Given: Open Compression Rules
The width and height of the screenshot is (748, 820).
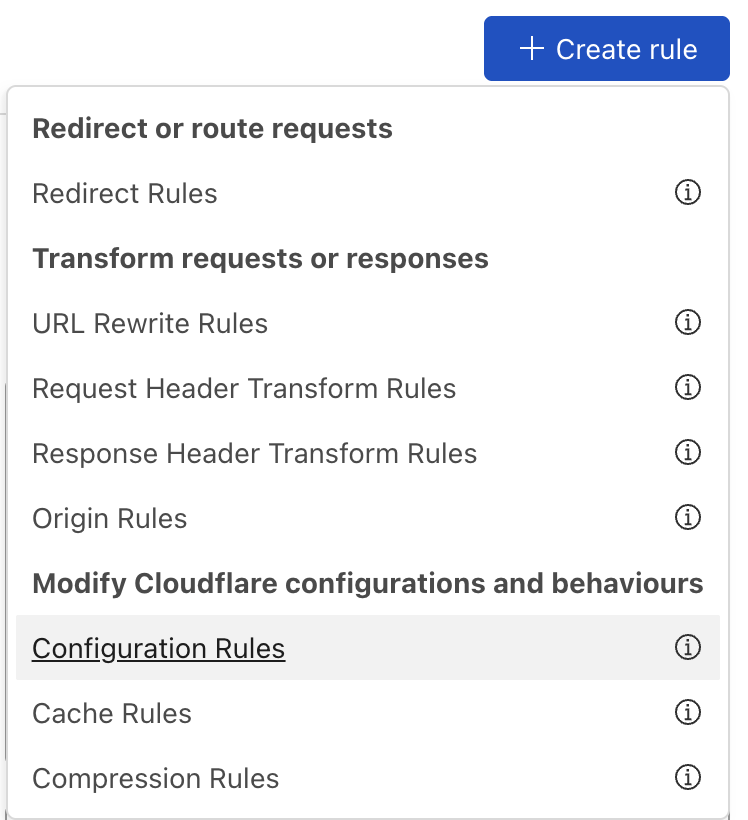Looking at the screenshot, I should [x=155, y=778].
